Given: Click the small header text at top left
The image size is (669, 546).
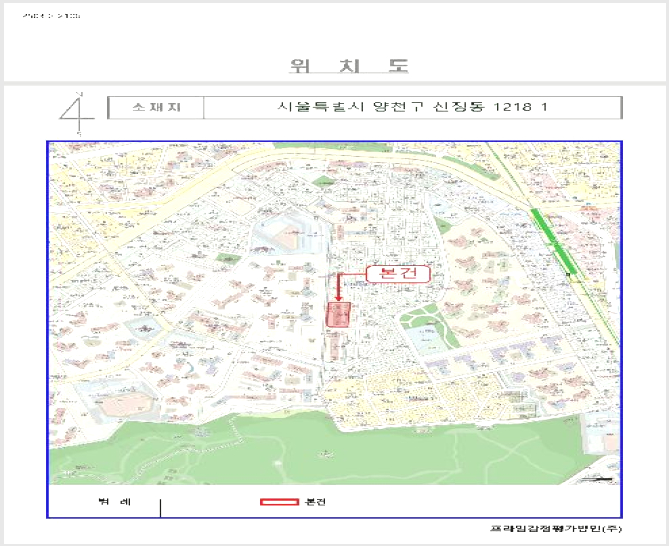Looking at the screenshot, I should pos(51,16).
